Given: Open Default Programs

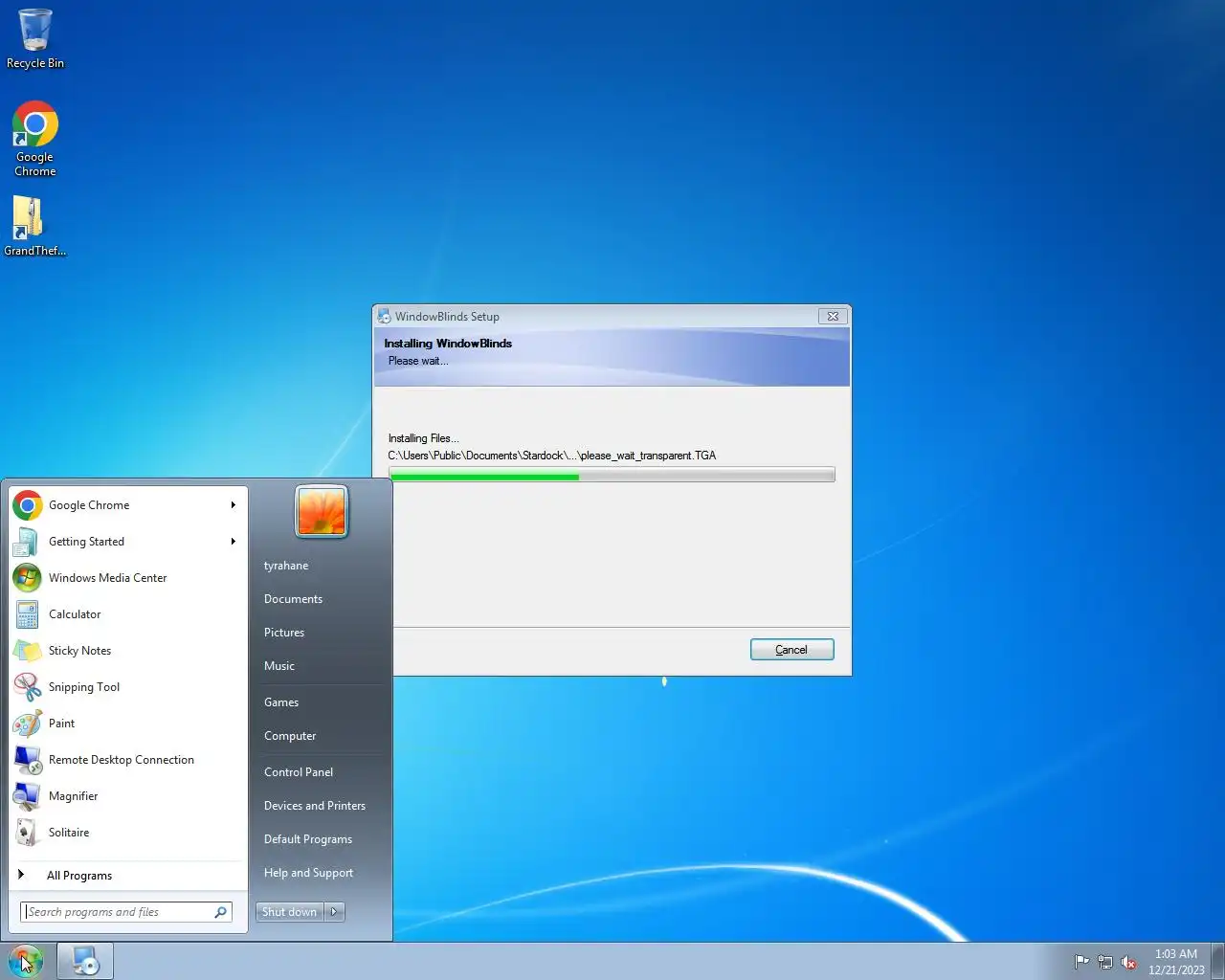Looking at the screenshot, I should [308, 839].
